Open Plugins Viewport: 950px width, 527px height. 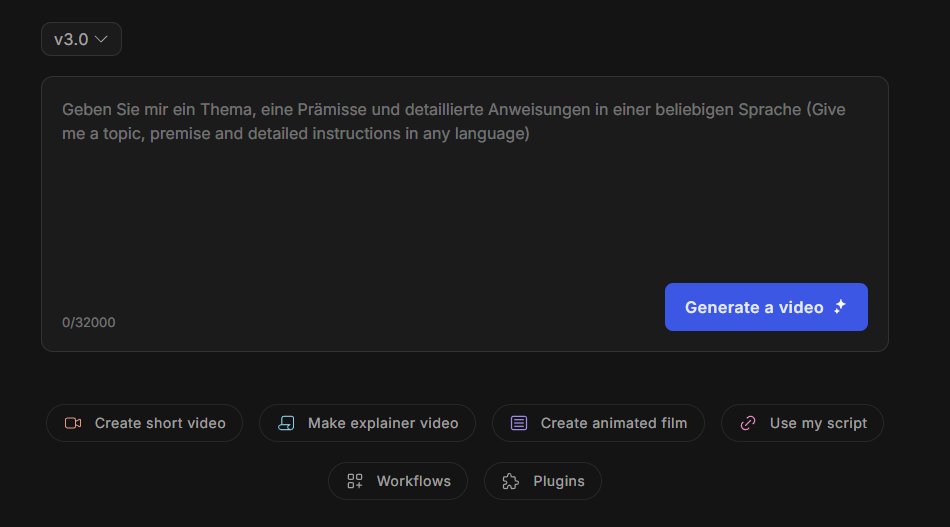pos(542,481)
